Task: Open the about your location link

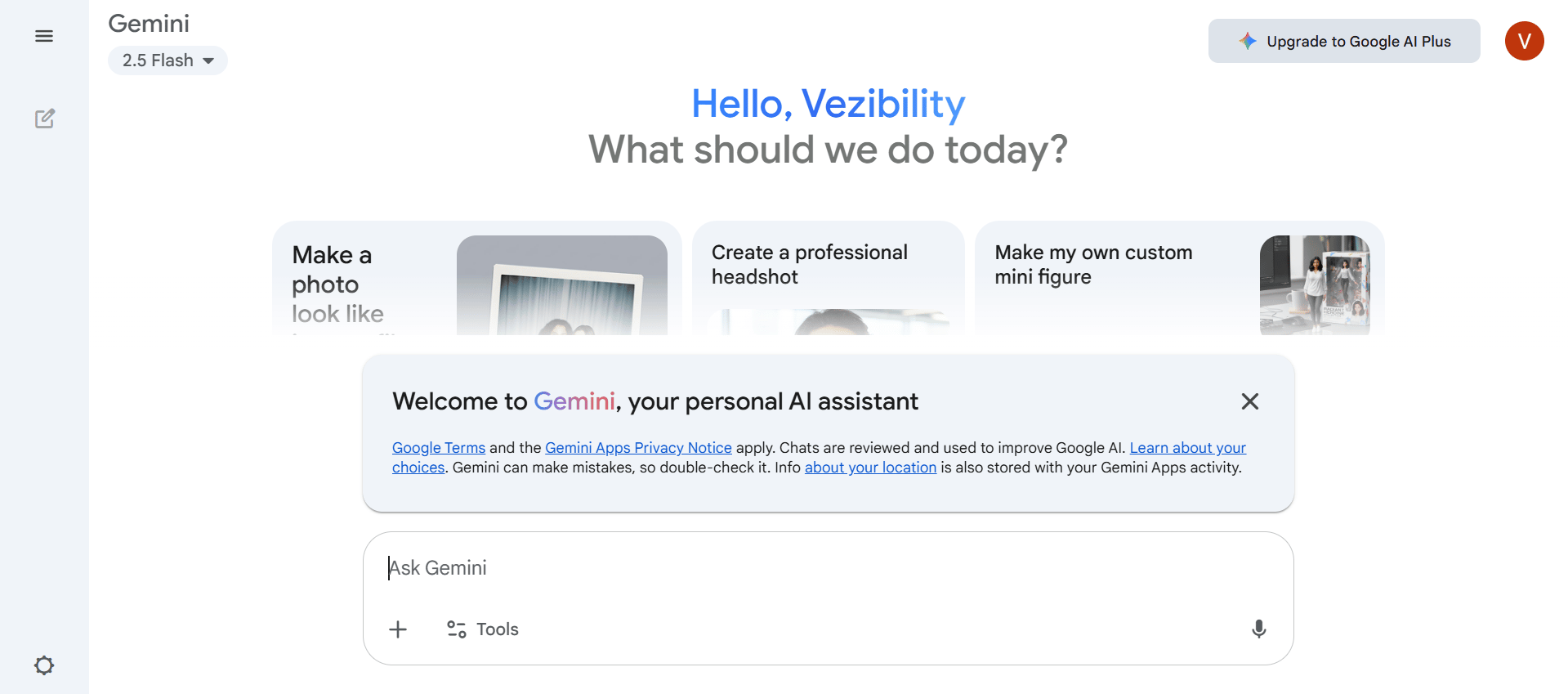Action: pyautogui.click(x=870, y=468)
